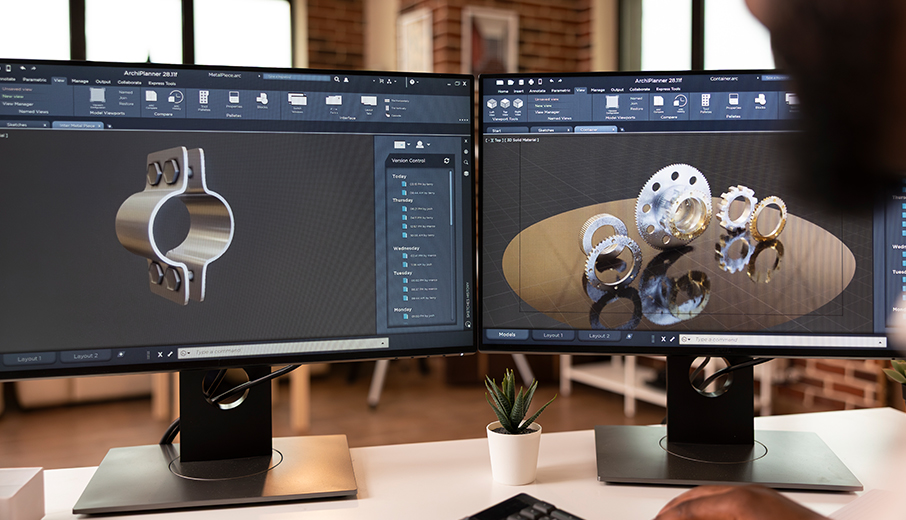Image resolution: width=906 pixels, height=520 pixels.
Task: Switch to Layout 1 on left monitor
Action: coord(29,358)
